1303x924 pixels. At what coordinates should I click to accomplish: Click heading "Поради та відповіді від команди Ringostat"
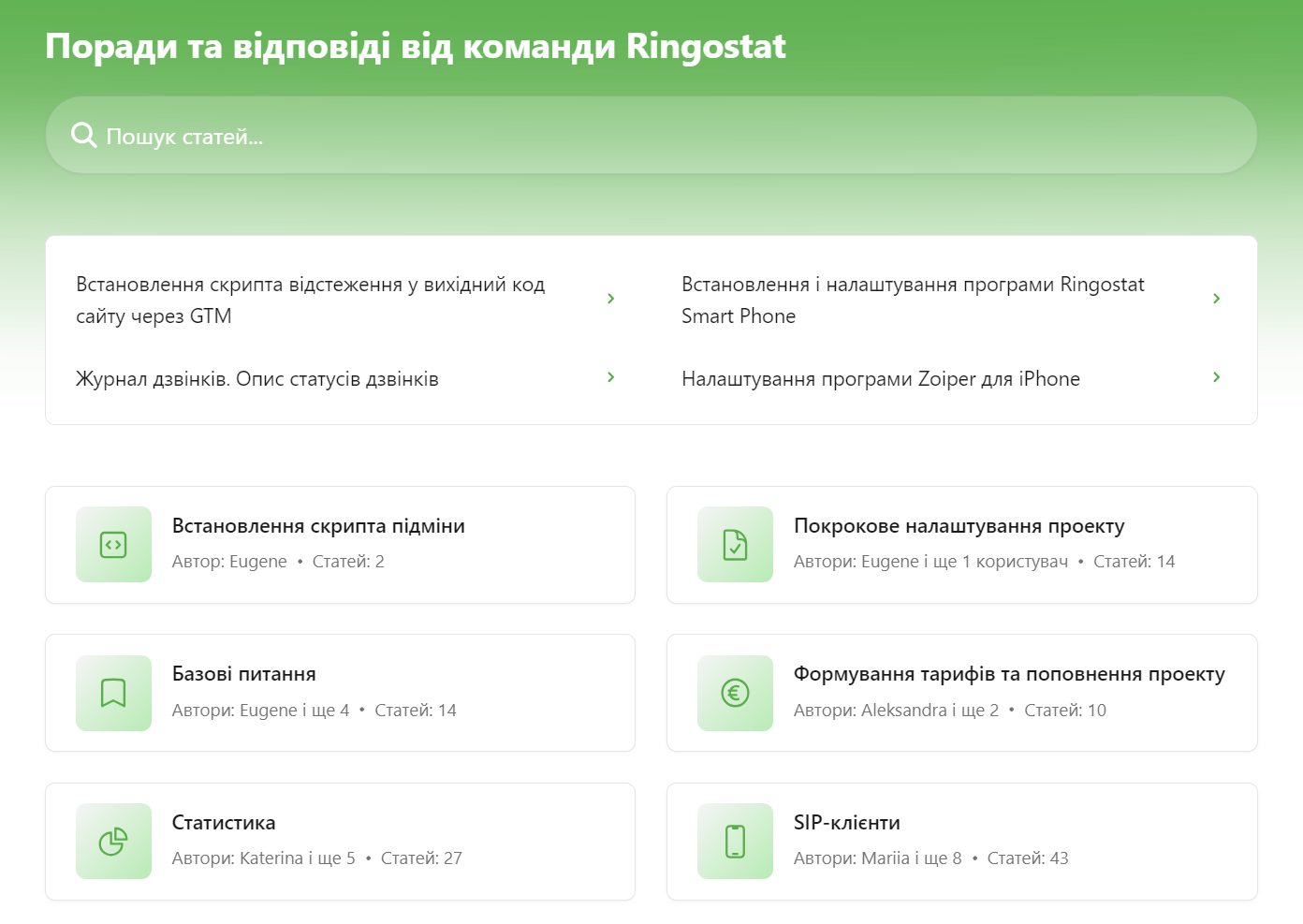tap(416, 46)
